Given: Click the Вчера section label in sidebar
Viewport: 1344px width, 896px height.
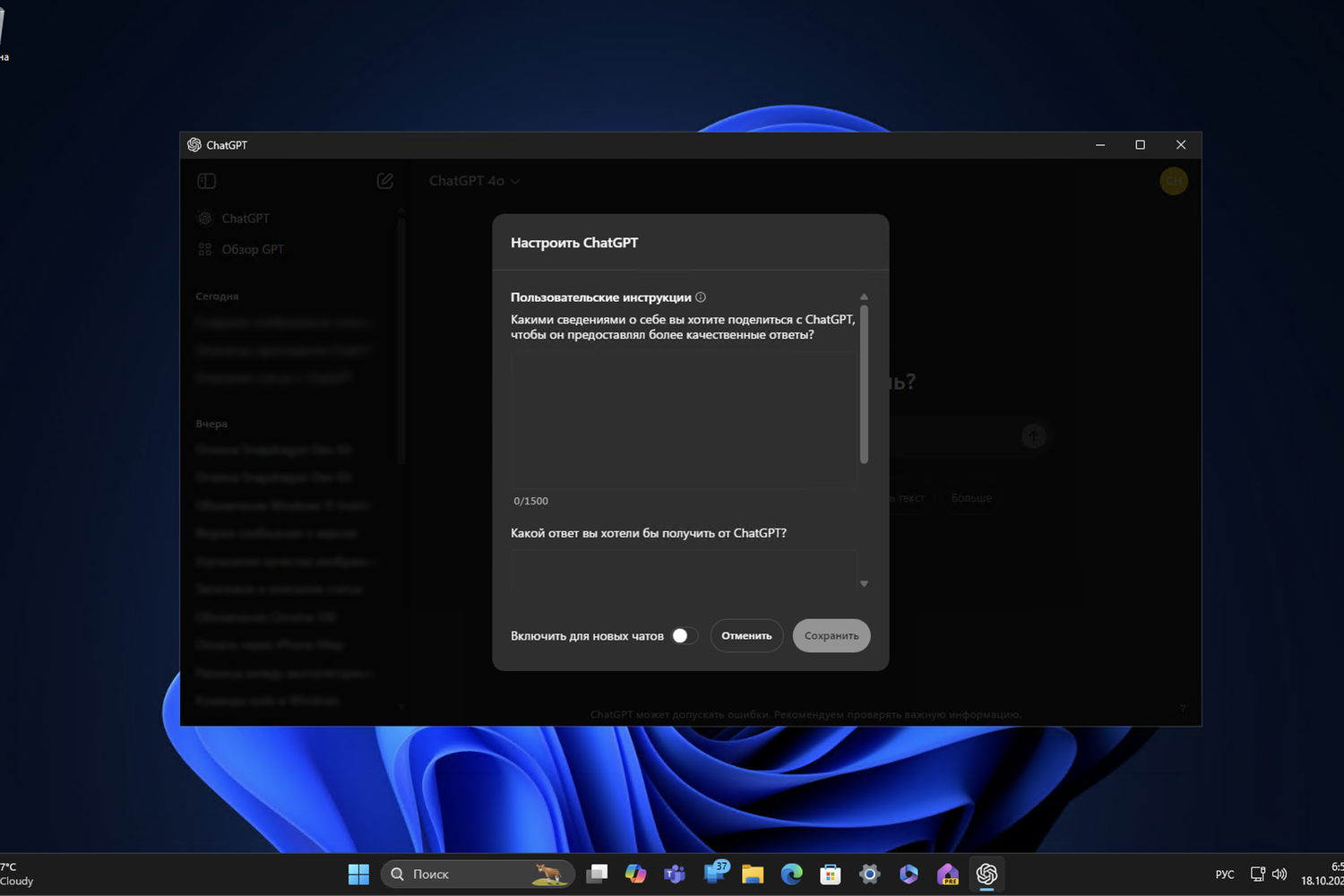Looking at the screenshot, I should click(211, 424).
